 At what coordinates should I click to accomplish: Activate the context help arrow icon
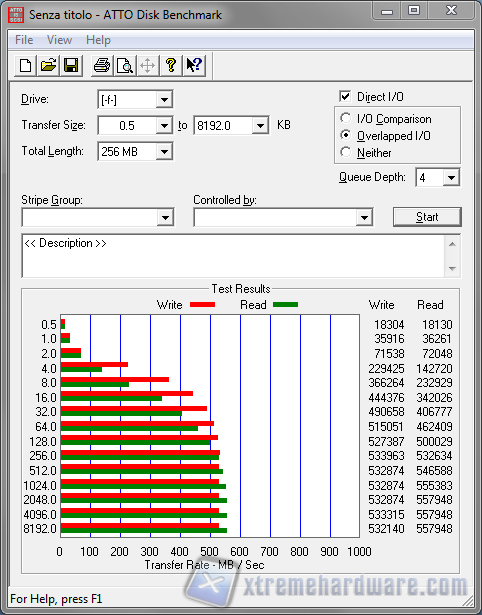point(194,66)
